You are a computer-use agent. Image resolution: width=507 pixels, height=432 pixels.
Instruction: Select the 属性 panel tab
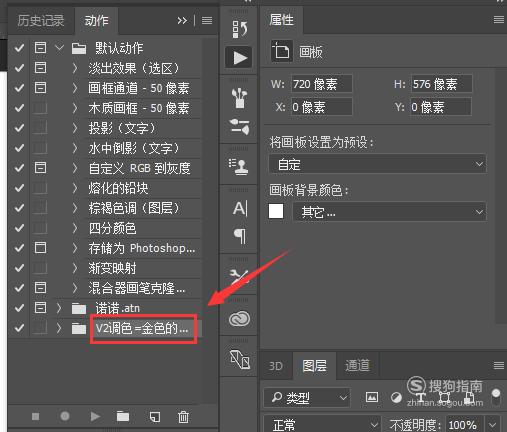[282, 20]
